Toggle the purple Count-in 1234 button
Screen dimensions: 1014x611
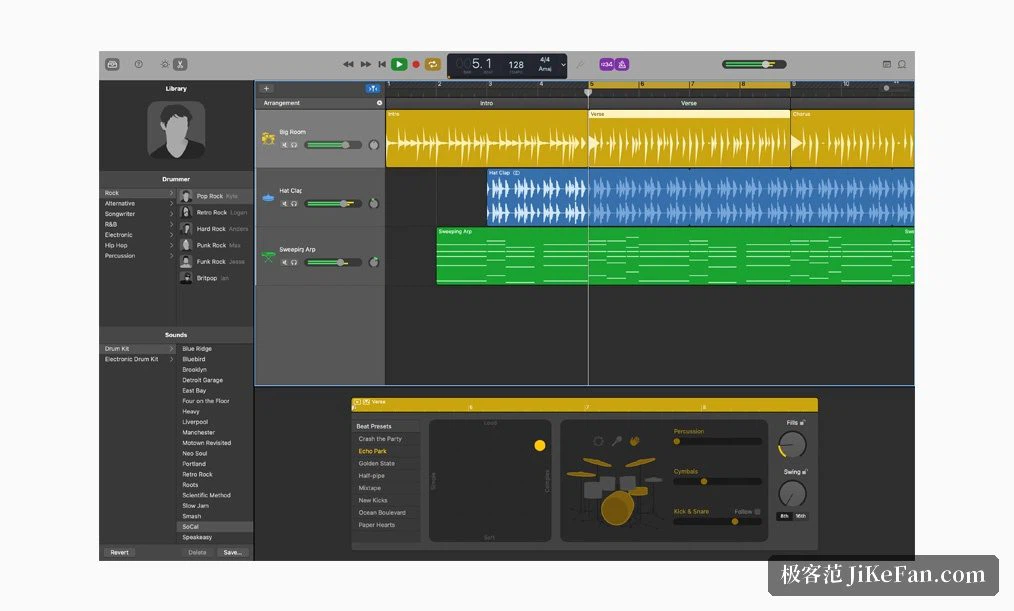pyautogui.click(x=607, y=64)
